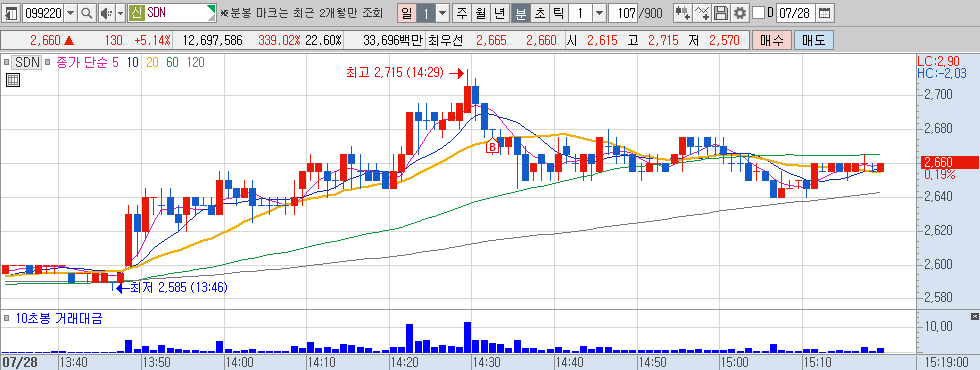The image size is (980, 370).
Task: Open the calendar date picker icon
Action: click(x=825, y=12)
